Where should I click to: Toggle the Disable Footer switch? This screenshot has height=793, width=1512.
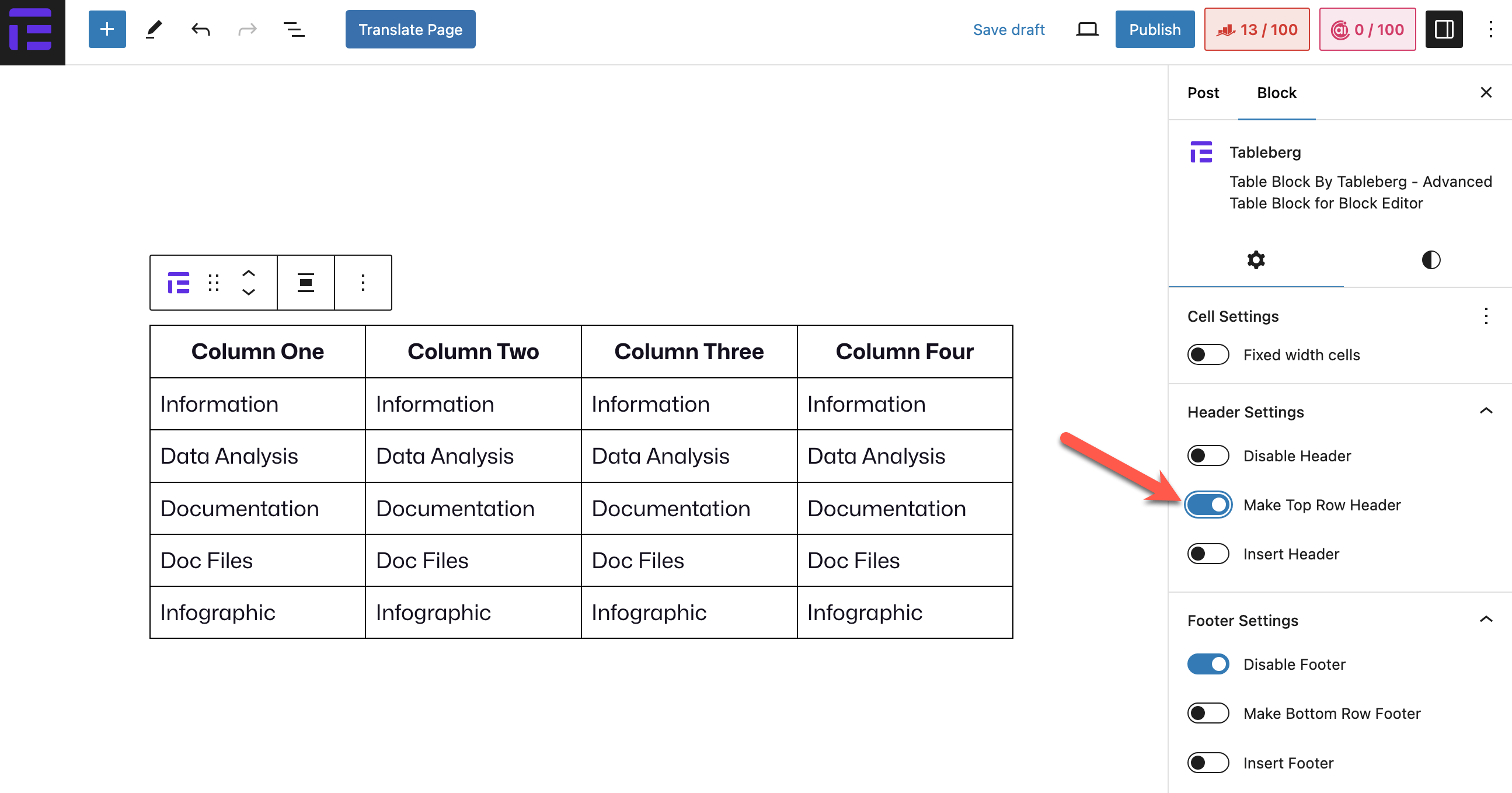tap(1208, 664)
